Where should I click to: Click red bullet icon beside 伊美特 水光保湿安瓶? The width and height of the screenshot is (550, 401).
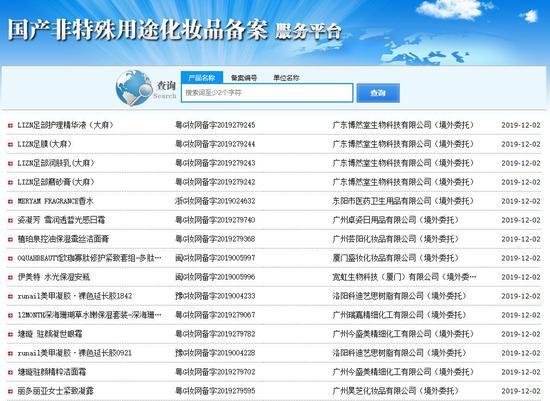click(11, 277)
